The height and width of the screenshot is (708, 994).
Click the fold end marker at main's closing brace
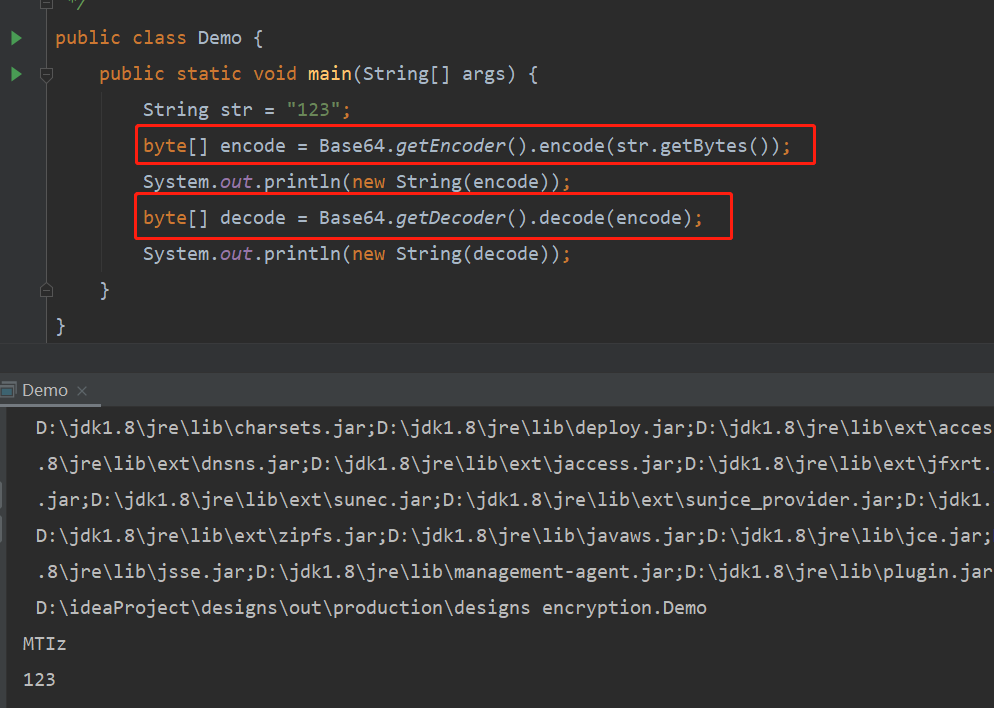click(46, 291)
